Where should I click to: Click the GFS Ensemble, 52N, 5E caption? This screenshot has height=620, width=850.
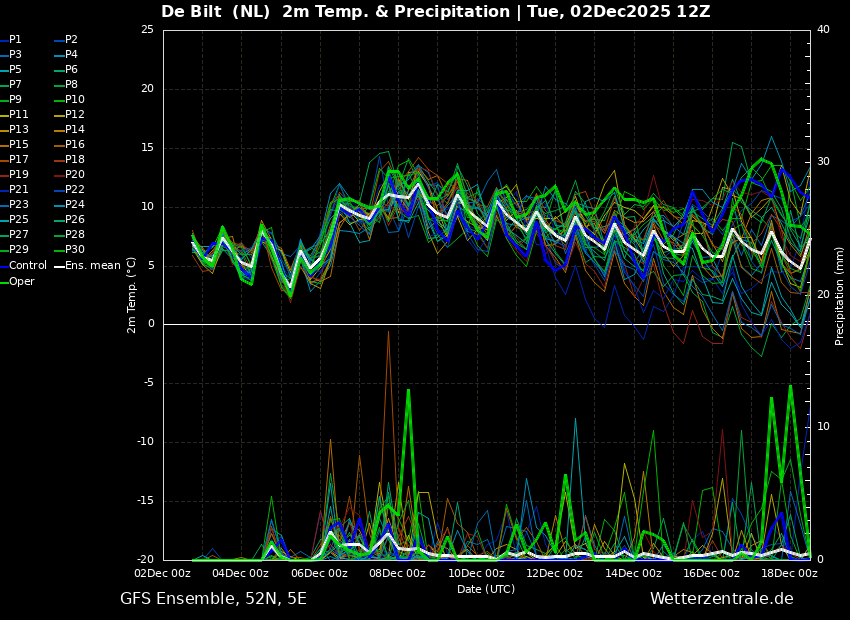click(x=213, y=599)
